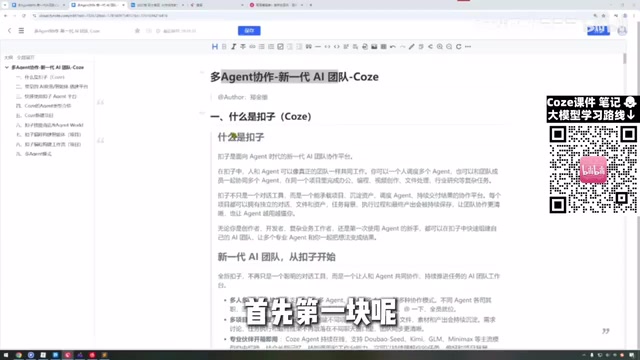The height and width of the screenshot is (360, 640).
Task: Save the note with the blue 保存 button
Action: coord(249,31)
